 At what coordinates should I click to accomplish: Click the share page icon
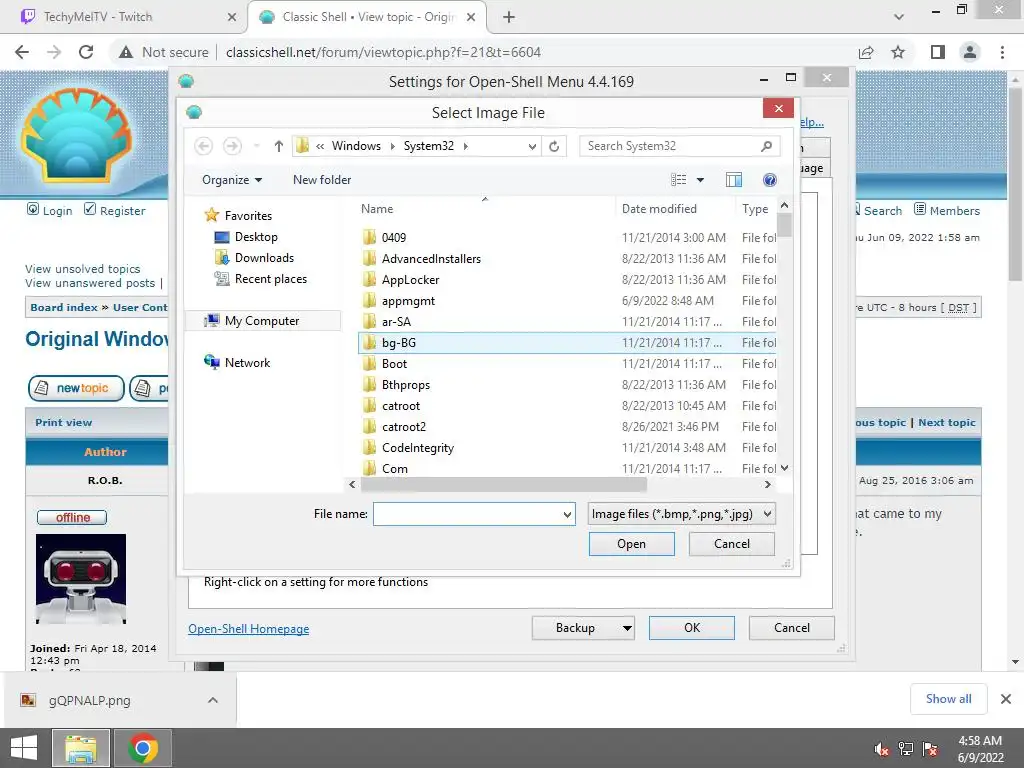tap(866, 52)
